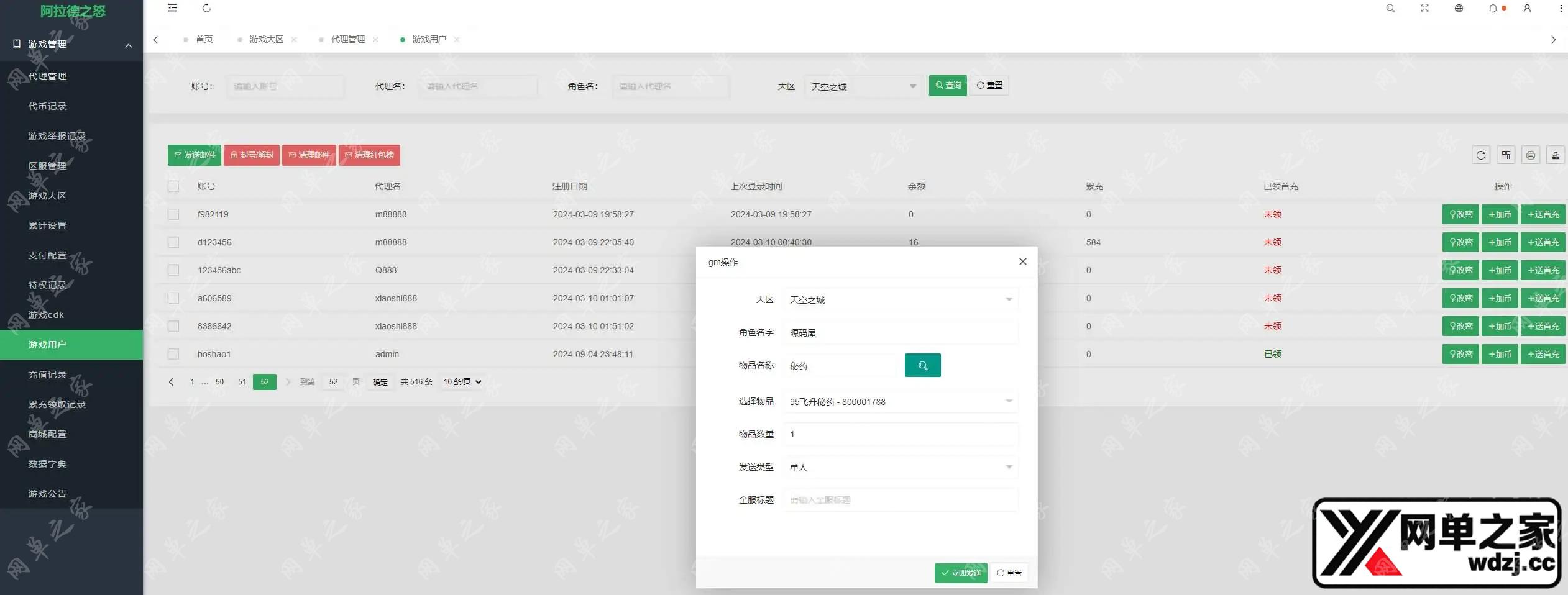This screenshot has width=1568, height=595.
Task: Open the column filter grid icon
Action: [1506, 155]
